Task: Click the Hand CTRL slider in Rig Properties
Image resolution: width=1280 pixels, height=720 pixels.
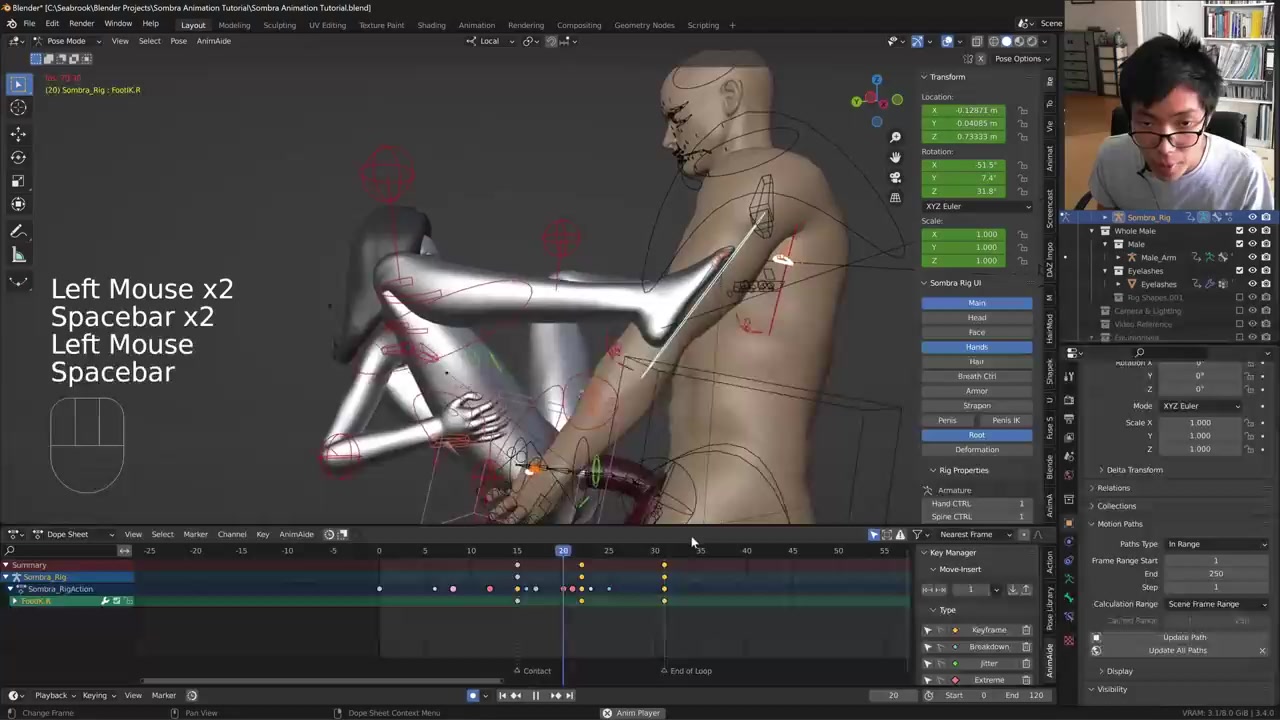Action: point(978,504)
